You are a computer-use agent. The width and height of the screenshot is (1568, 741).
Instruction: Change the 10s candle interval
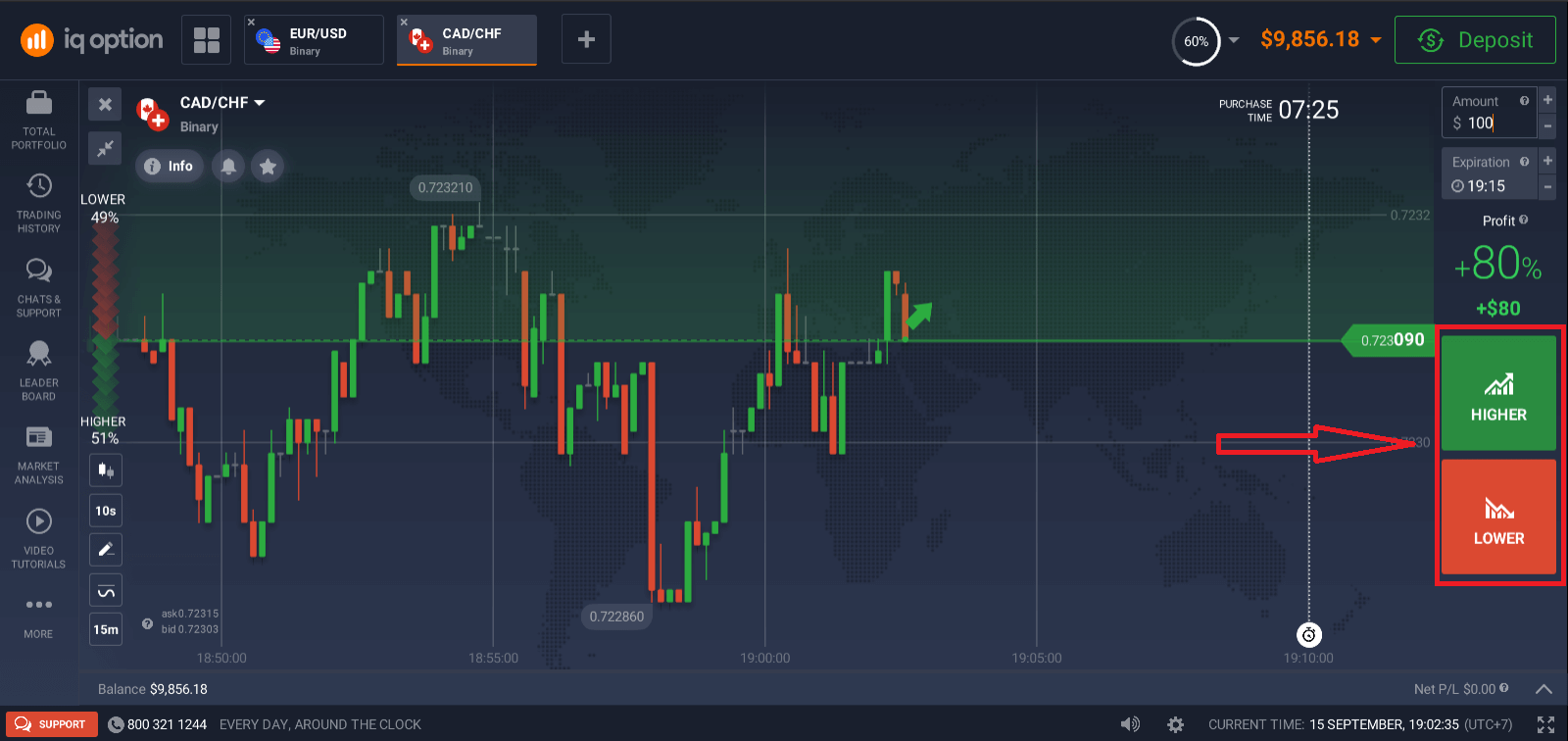(106, 511)
